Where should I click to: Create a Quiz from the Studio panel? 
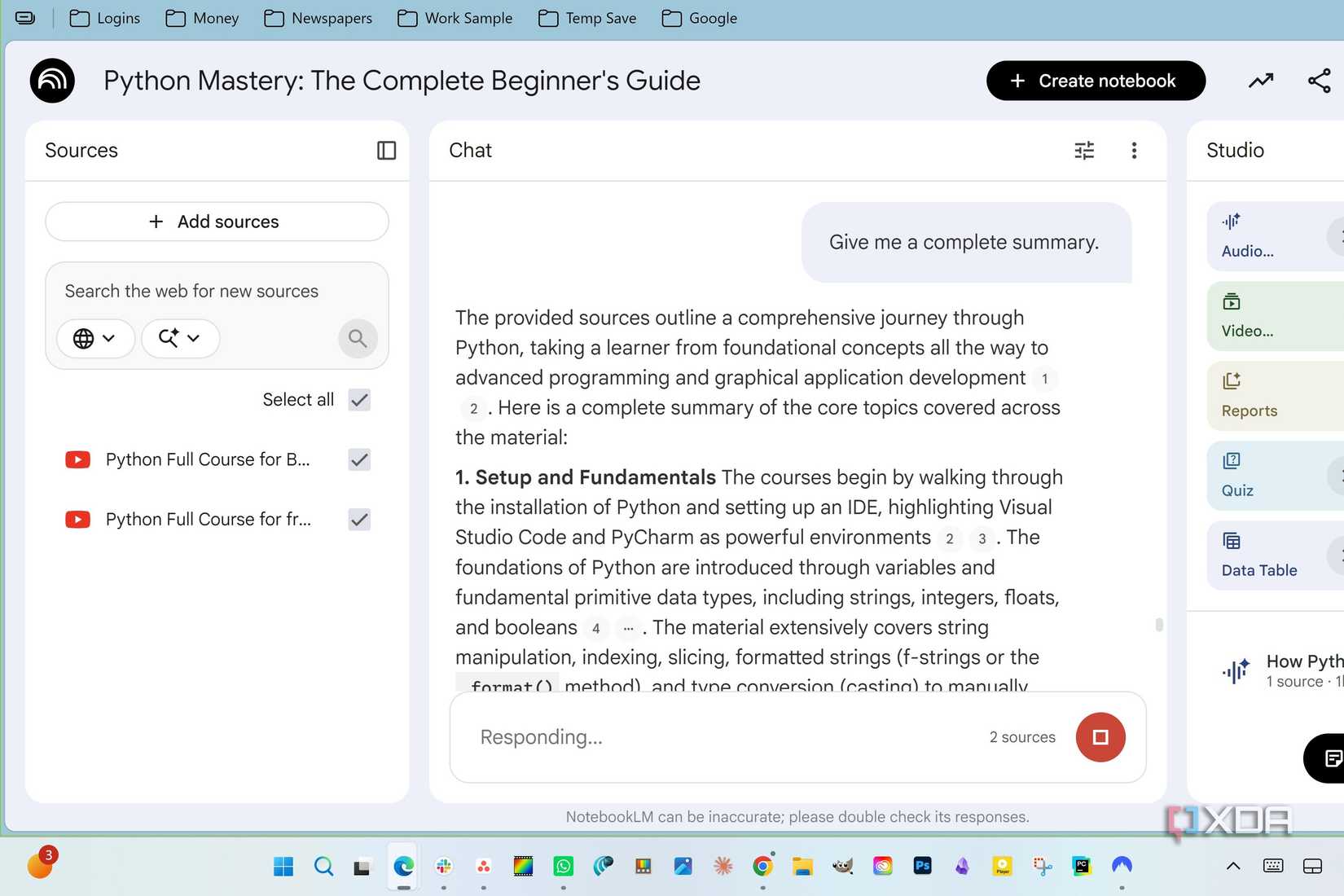[1275, 476]
